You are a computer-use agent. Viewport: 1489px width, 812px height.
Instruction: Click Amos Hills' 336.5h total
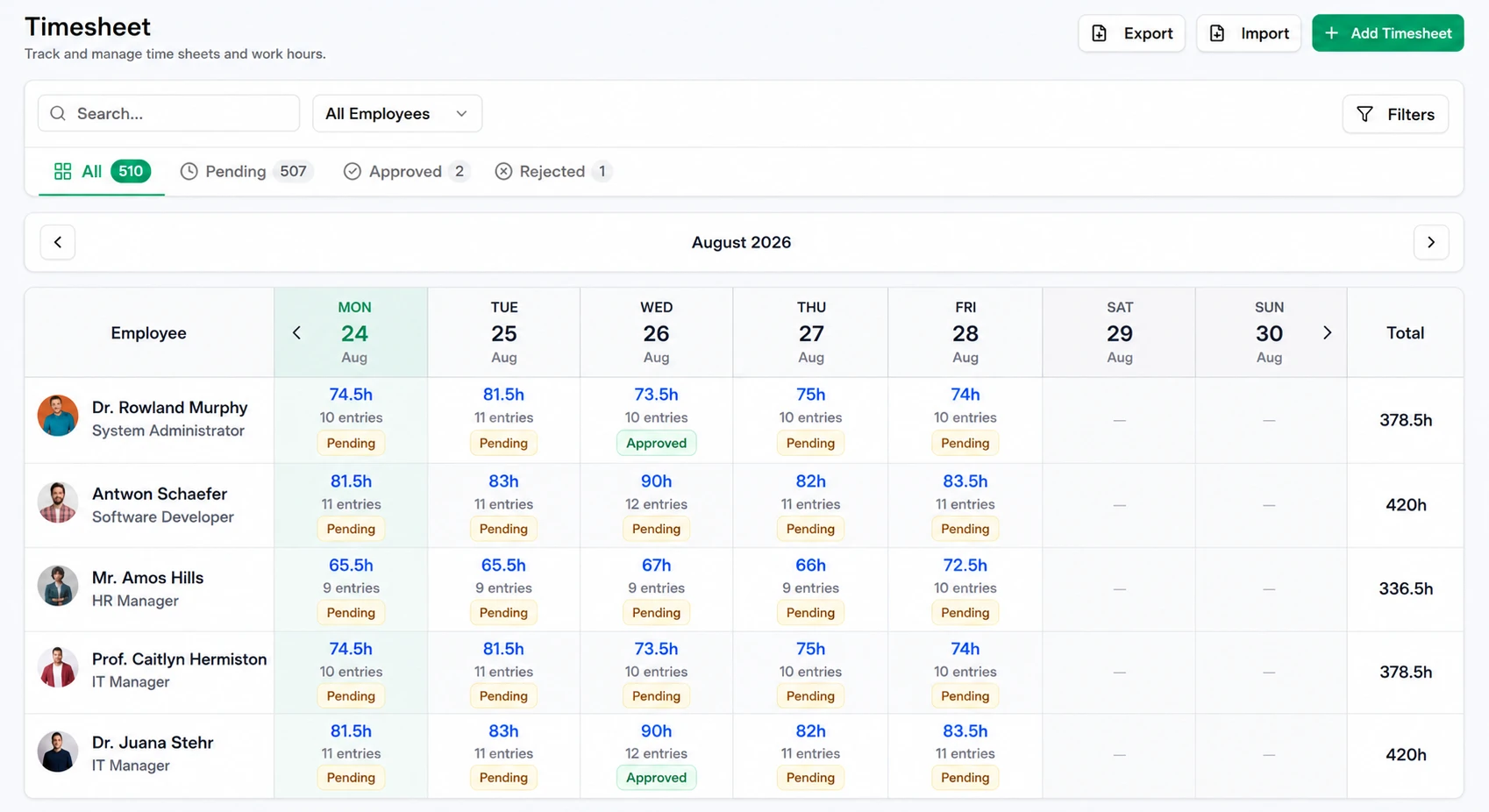click(x=1406, y=588)
